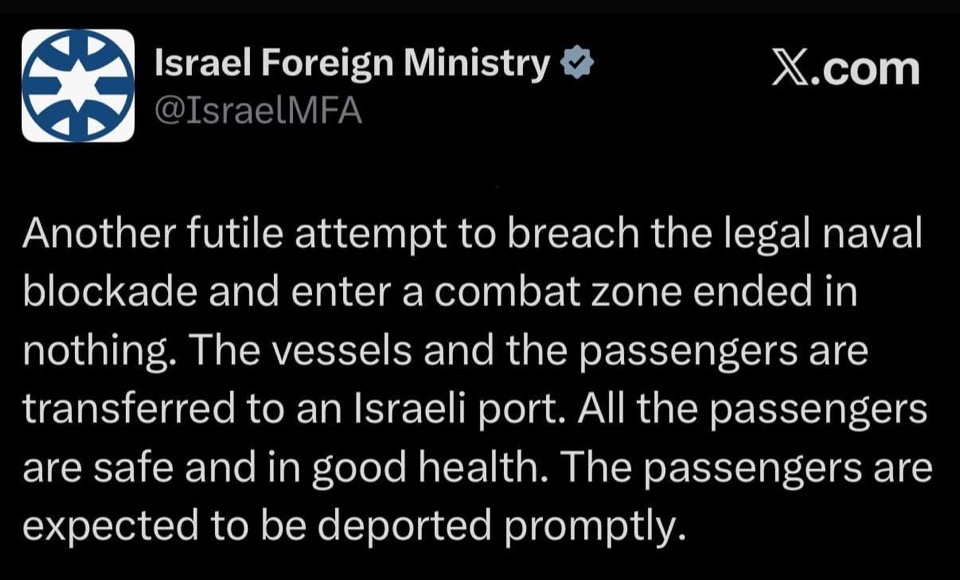Click the X.com watermark logo
This screenshot has width=960, height=580.
846,68
